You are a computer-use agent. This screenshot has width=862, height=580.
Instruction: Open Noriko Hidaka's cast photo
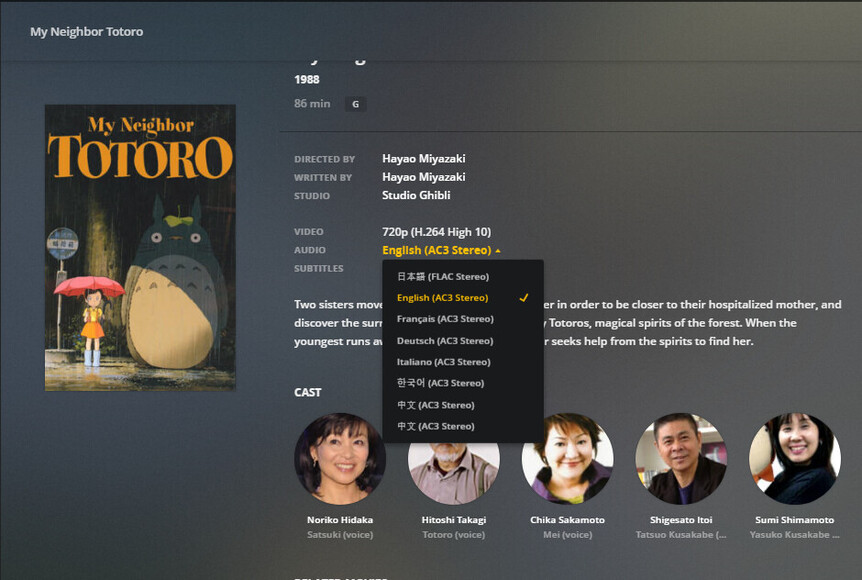coord(340,459)
